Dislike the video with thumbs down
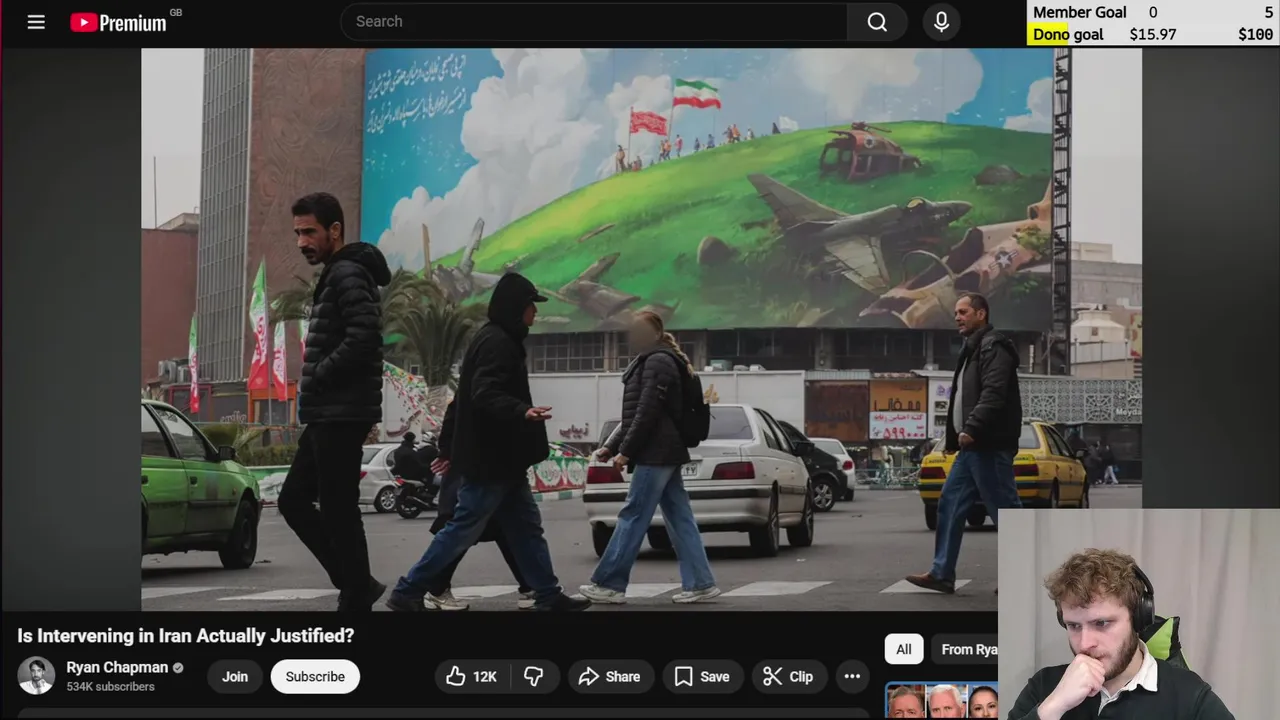 point(534,677)
